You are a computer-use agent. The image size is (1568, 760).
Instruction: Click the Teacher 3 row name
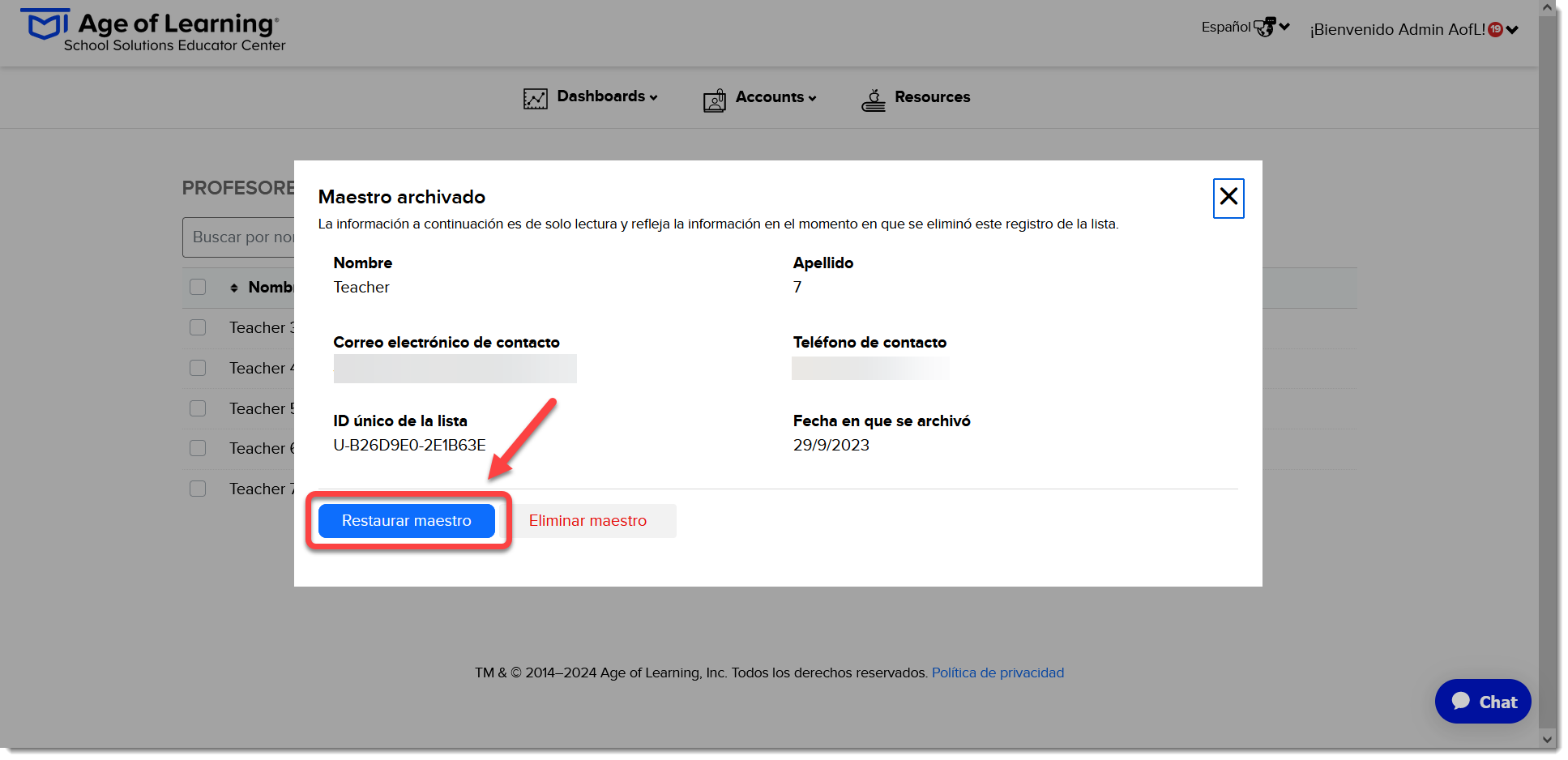[262, 327]
